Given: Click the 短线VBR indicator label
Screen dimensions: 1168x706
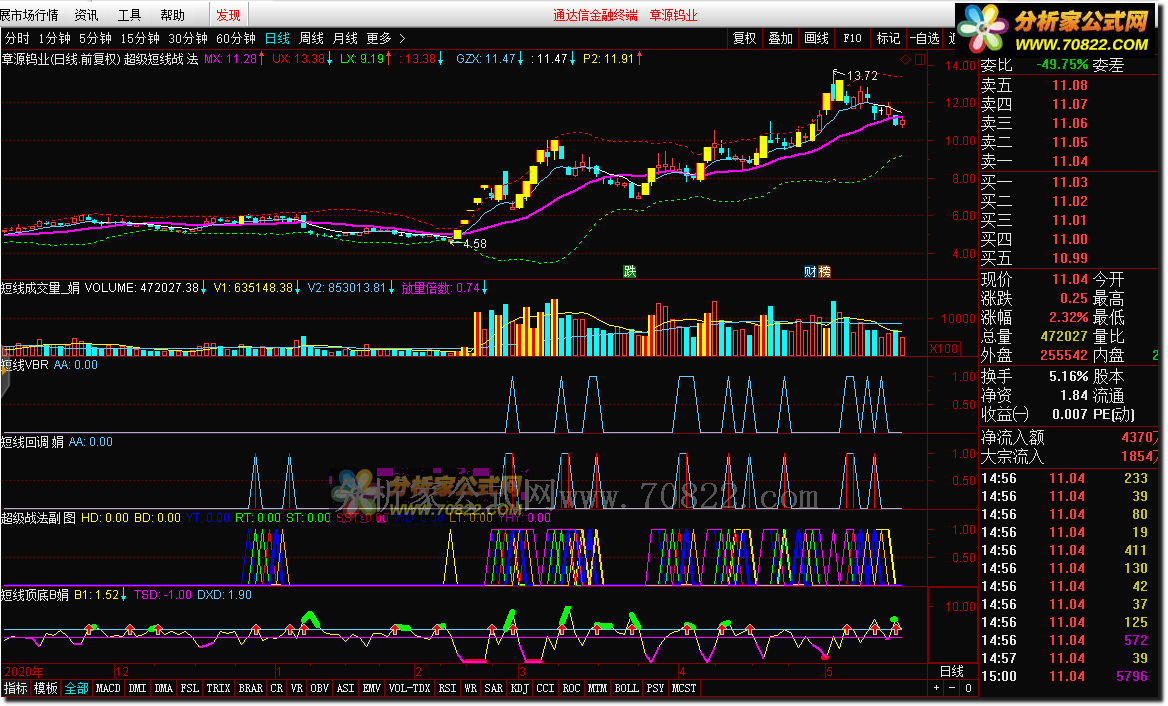Looking at the screenshot, I should tap(25, 365).
